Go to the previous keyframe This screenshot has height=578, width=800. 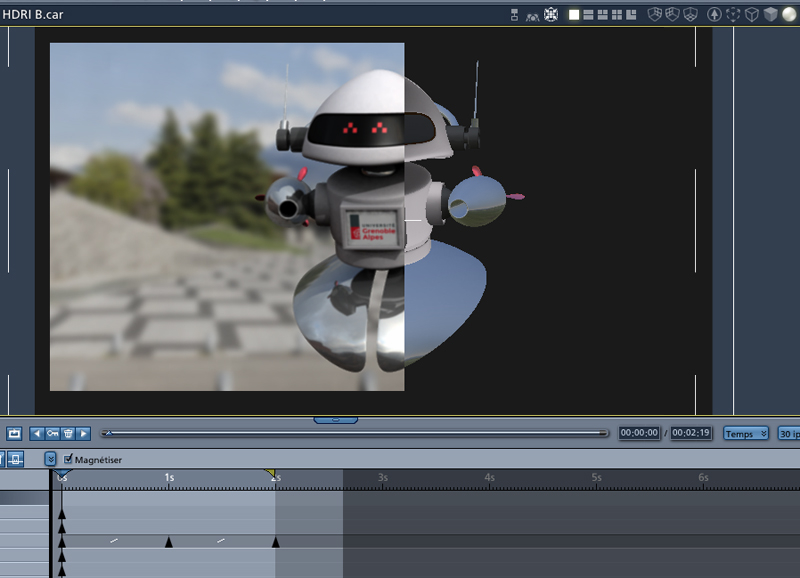click(36, 433)
